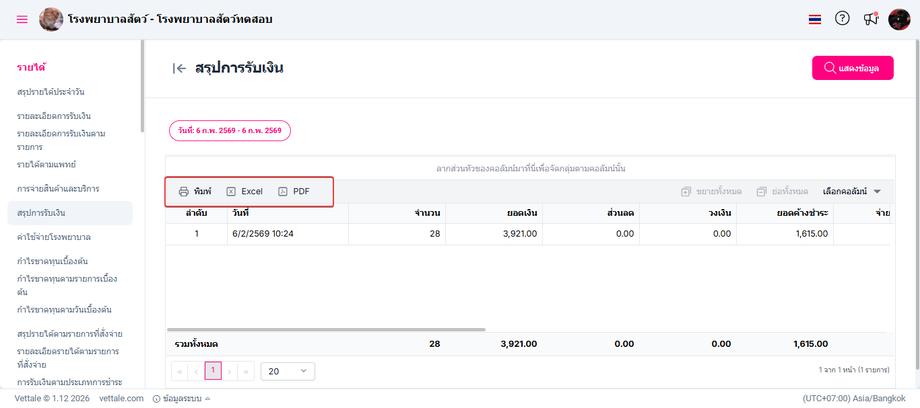This screenshot has height=408, width=920.
Task: Print the report with พิมพ์
Action: 195,191
